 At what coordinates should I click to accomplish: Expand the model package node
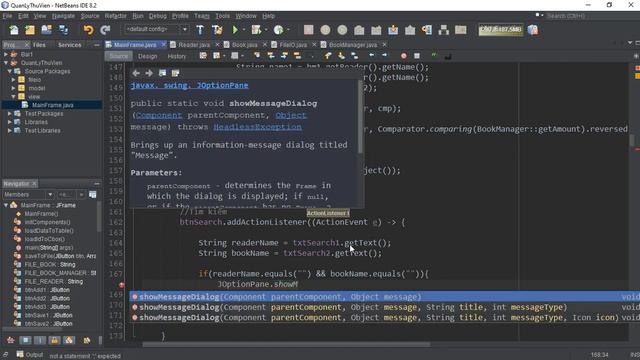(13, 88)
